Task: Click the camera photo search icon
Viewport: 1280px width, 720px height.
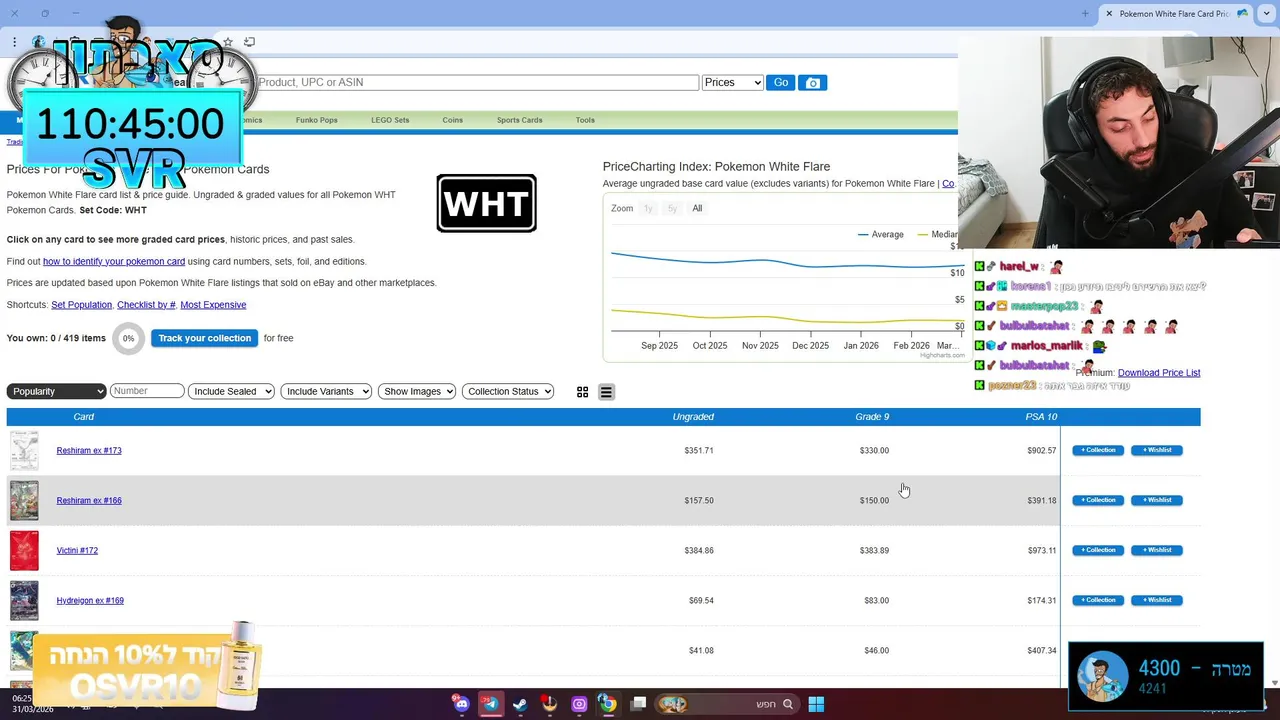Action: click(813, 83)
